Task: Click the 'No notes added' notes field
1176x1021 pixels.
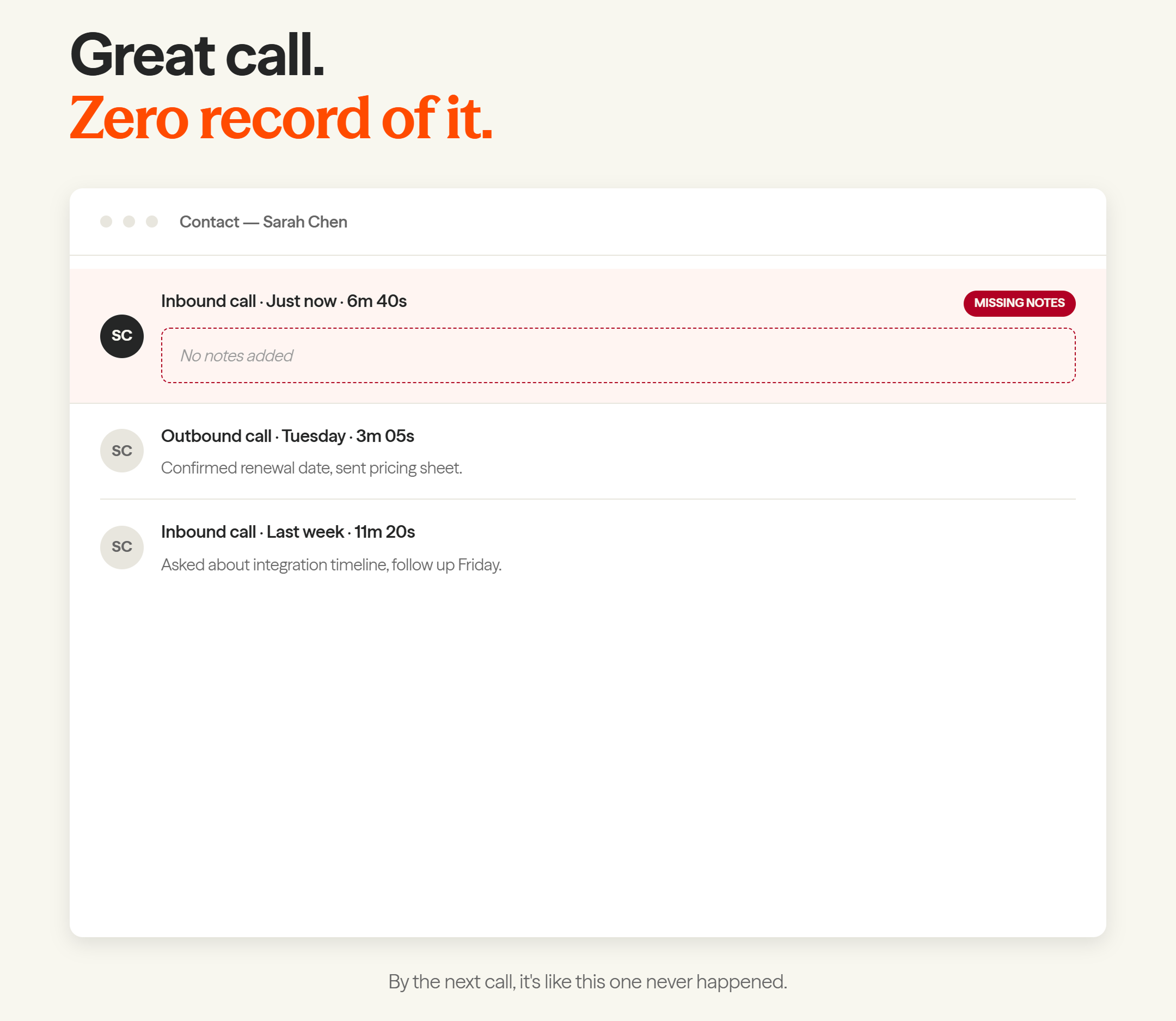Action: [x=618, y=355]
